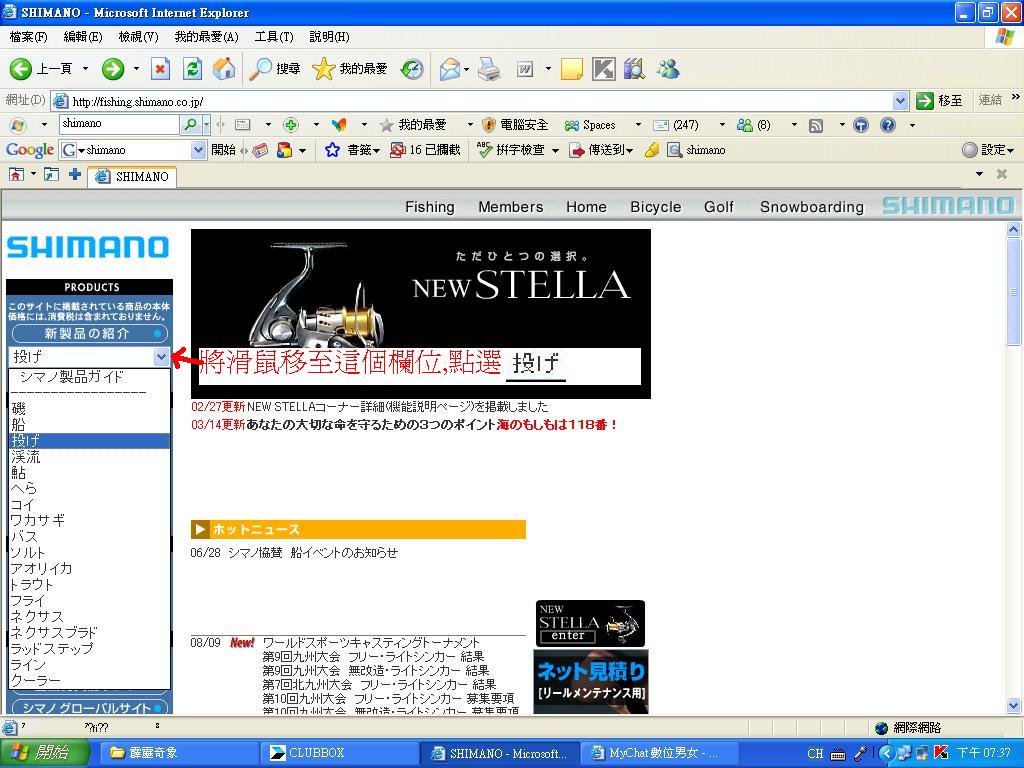Click the blue help question mark icon
The width and height of the screenshot is (1024, 768).
(888, 125)
